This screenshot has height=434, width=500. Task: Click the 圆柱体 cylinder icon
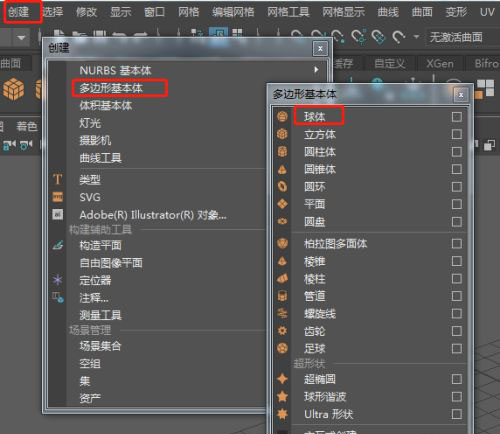(x=282, y=152)
